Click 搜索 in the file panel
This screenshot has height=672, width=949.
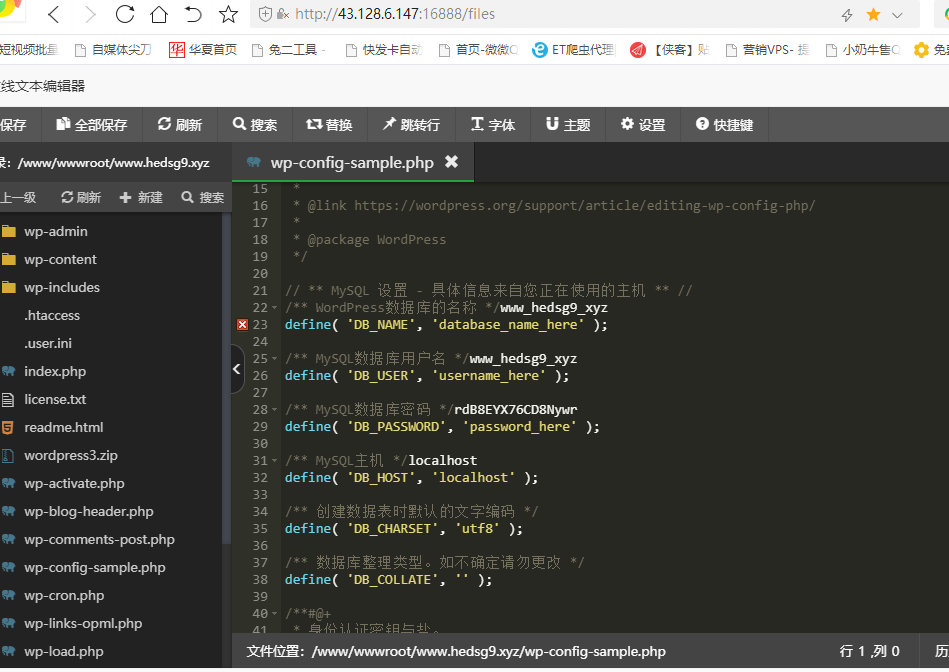[203, 197]
